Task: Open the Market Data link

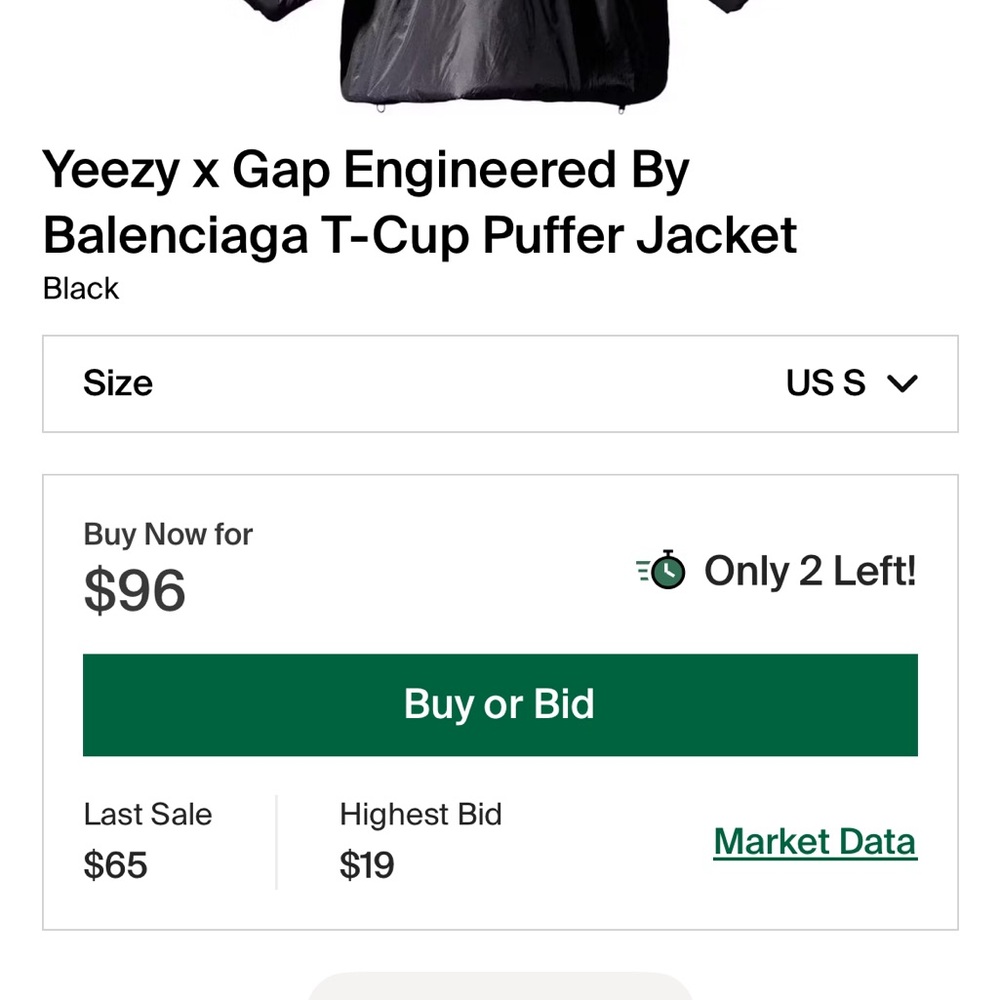Action: point(815,841)
